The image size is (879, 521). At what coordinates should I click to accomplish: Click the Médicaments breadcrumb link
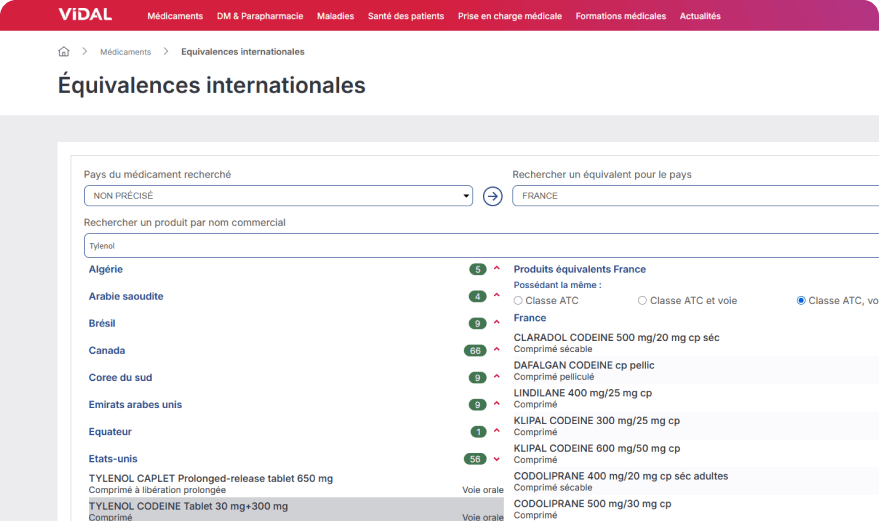click(126, 52)
